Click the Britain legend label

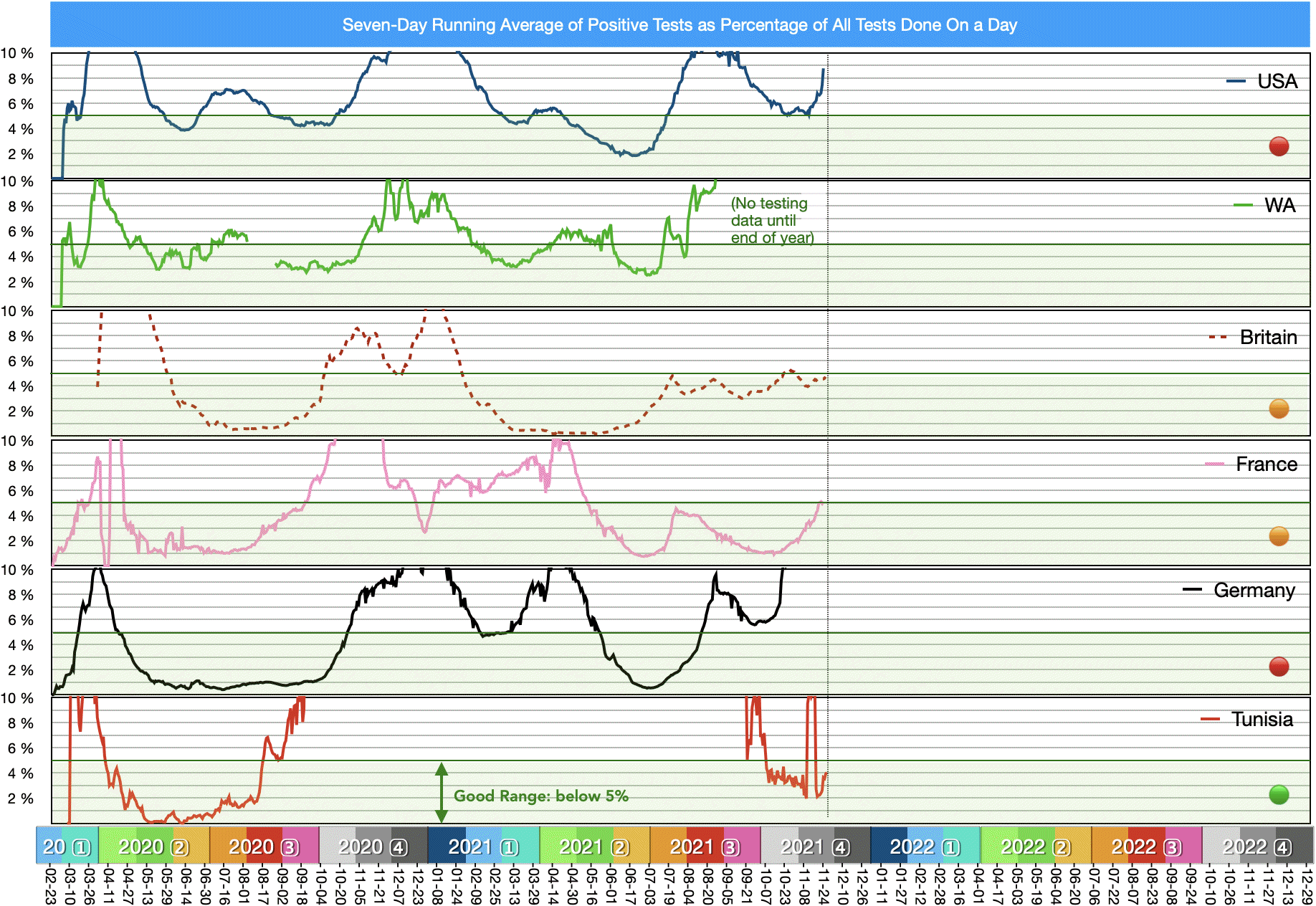(1268, 337)
